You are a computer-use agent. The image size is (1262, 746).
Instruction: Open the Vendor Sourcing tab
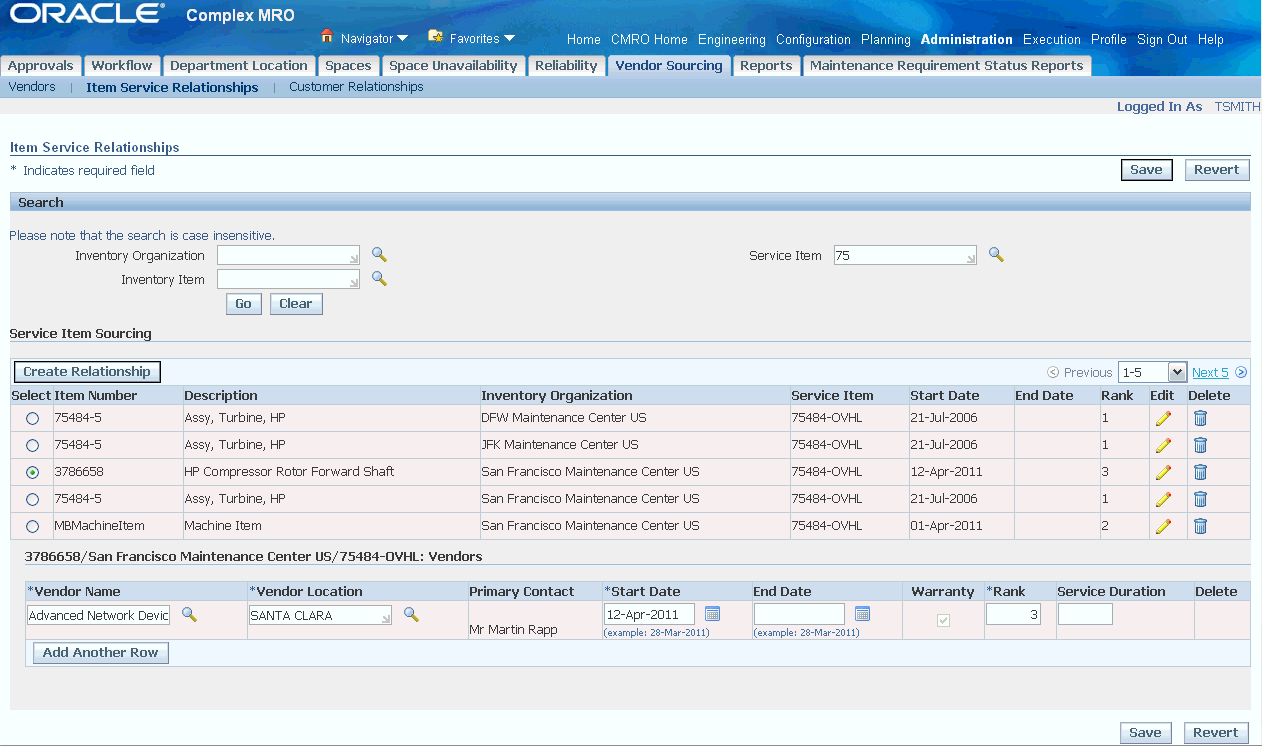[x=669, y=66]
